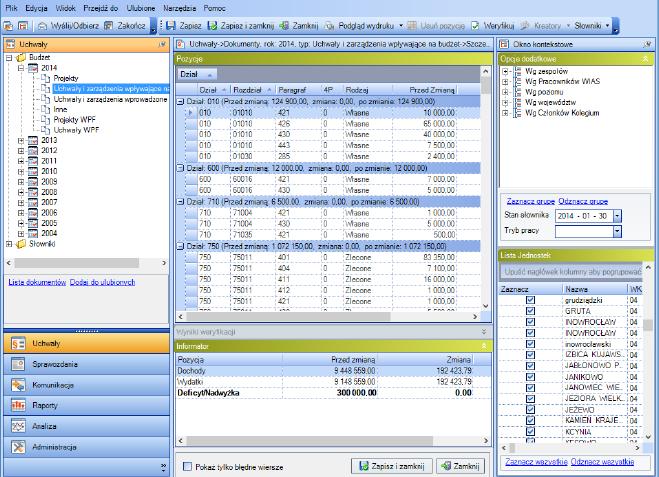Enable Pokaż tylko błędne wiersze checkbox
Screen dimensions: 659x477
[x=187, y=466]
